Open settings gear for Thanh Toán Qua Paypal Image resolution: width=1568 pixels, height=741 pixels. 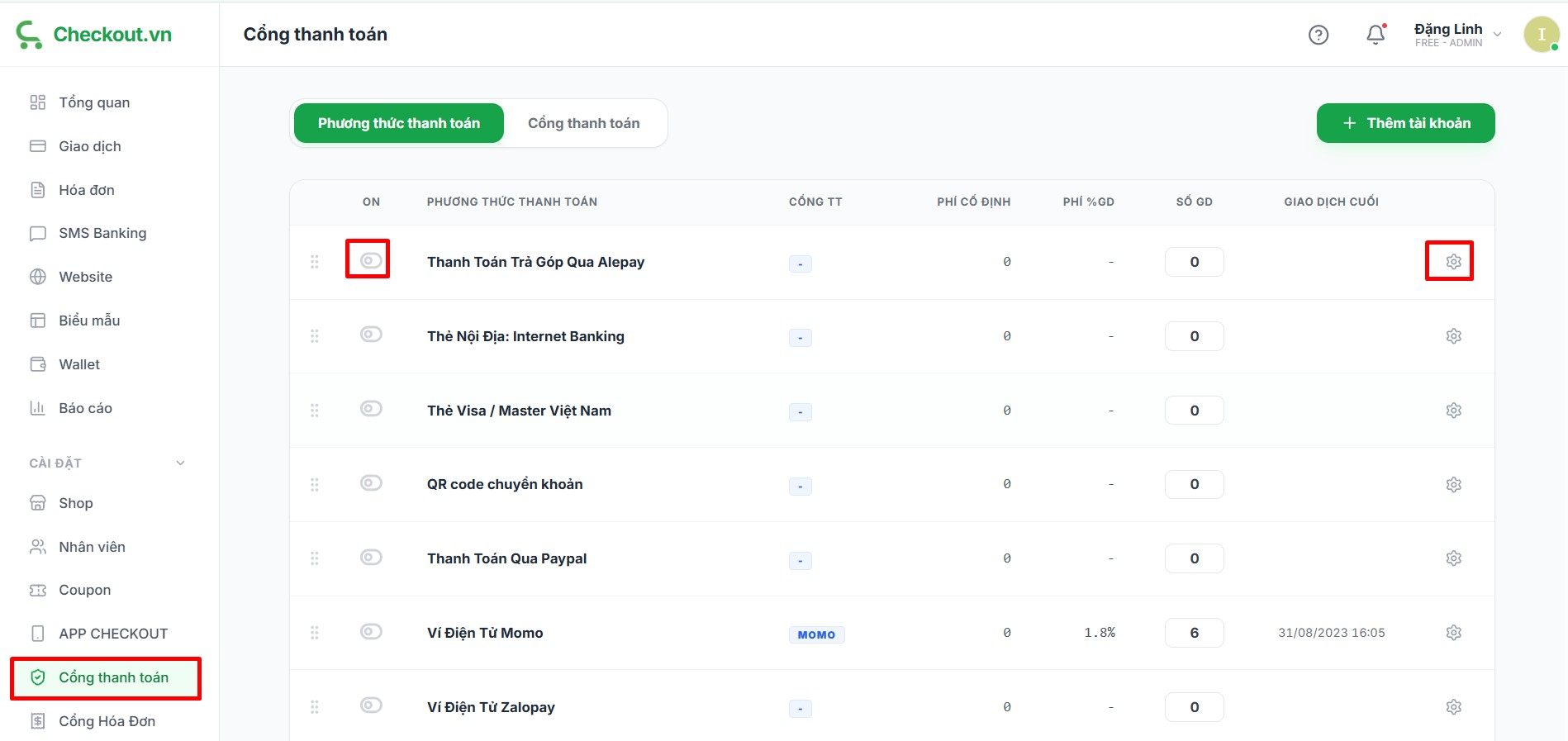pos(1453,558)
